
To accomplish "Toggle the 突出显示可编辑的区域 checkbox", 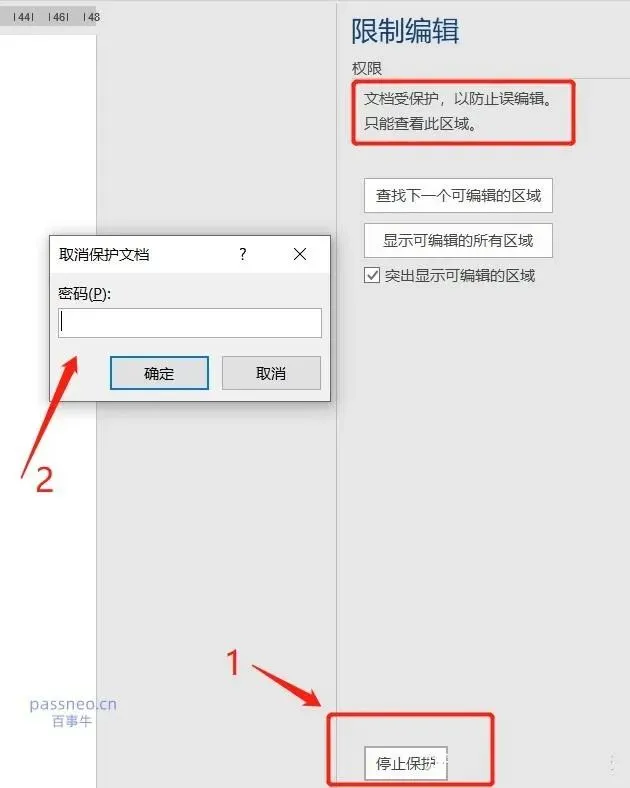I will pyautogui.click(x=372, y=275).
